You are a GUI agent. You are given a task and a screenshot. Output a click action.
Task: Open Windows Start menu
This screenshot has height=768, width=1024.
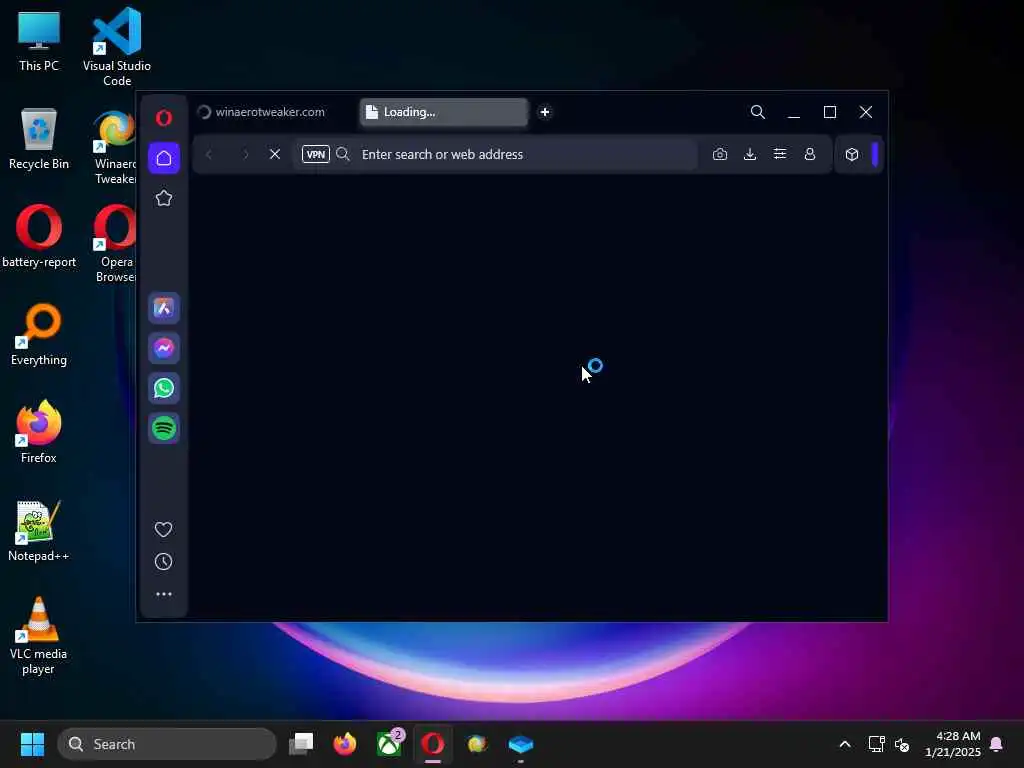32,744
